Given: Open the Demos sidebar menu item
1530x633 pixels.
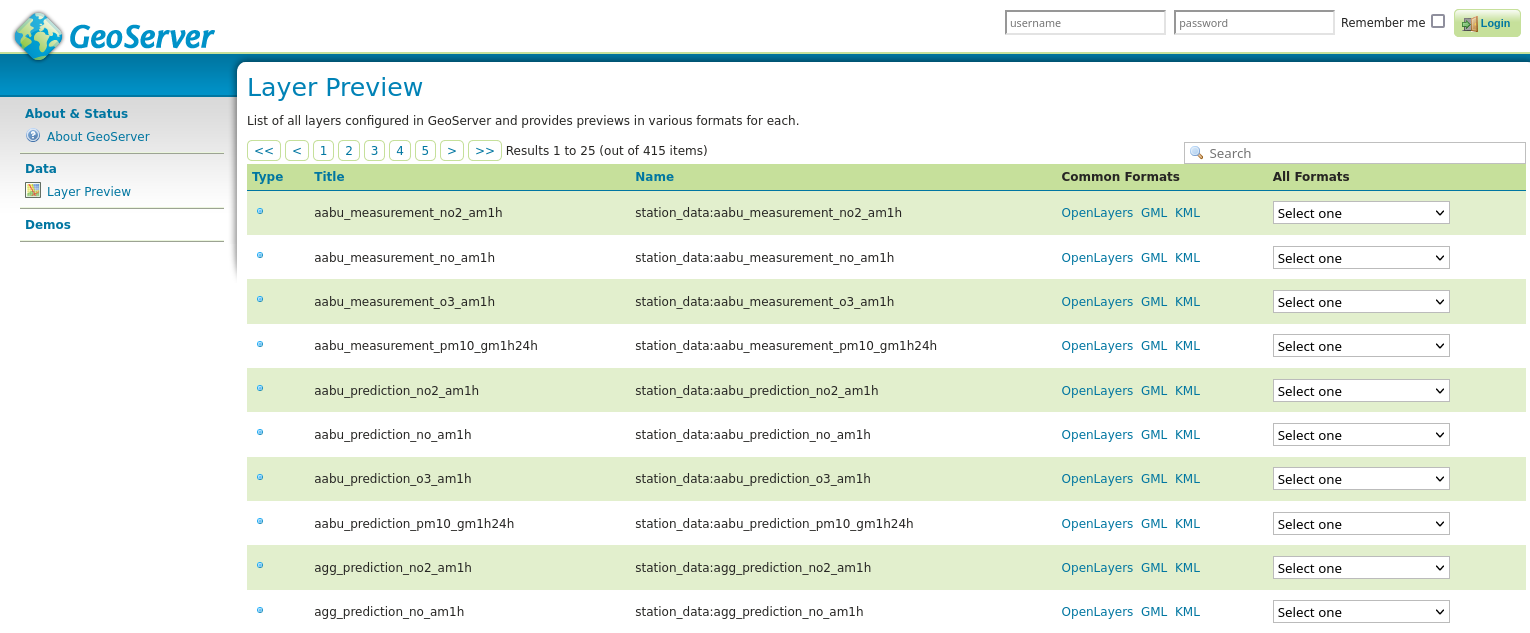Looking at the screenshot, I should pyautogui.click(x=48, y=224).
